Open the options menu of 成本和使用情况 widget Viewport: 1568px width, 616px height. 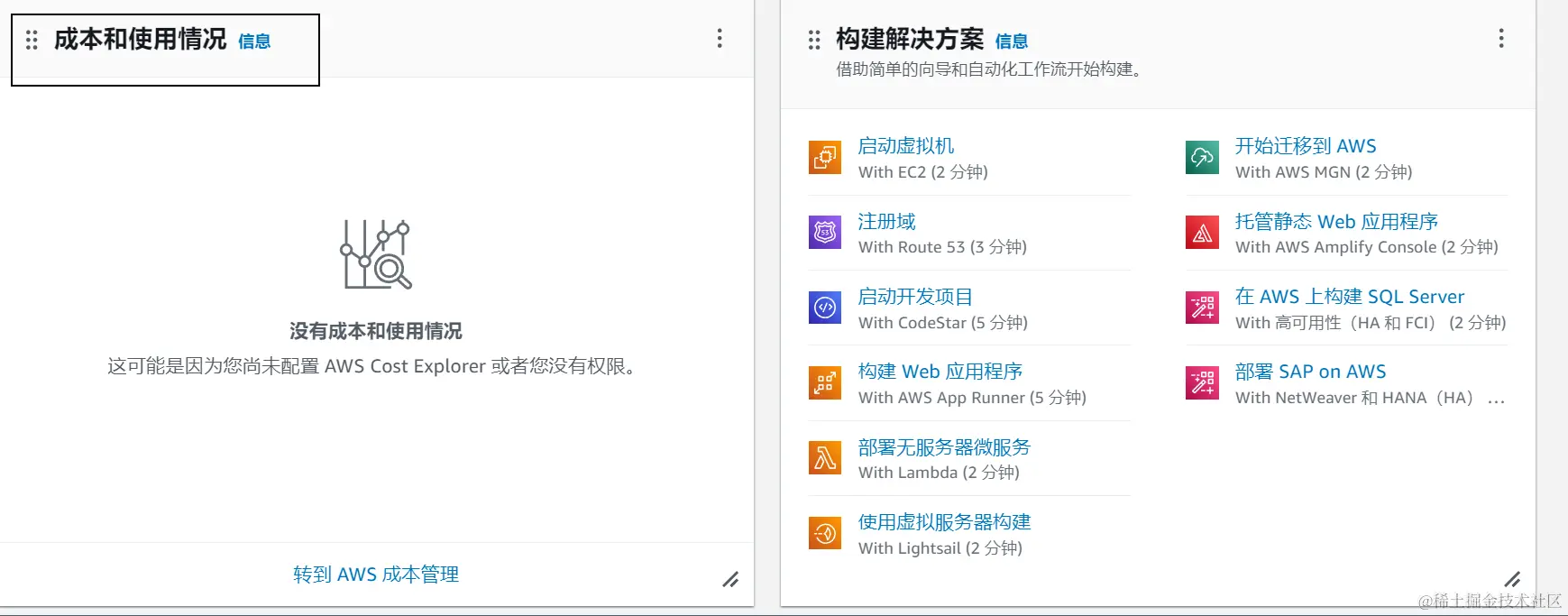point(719,38)
